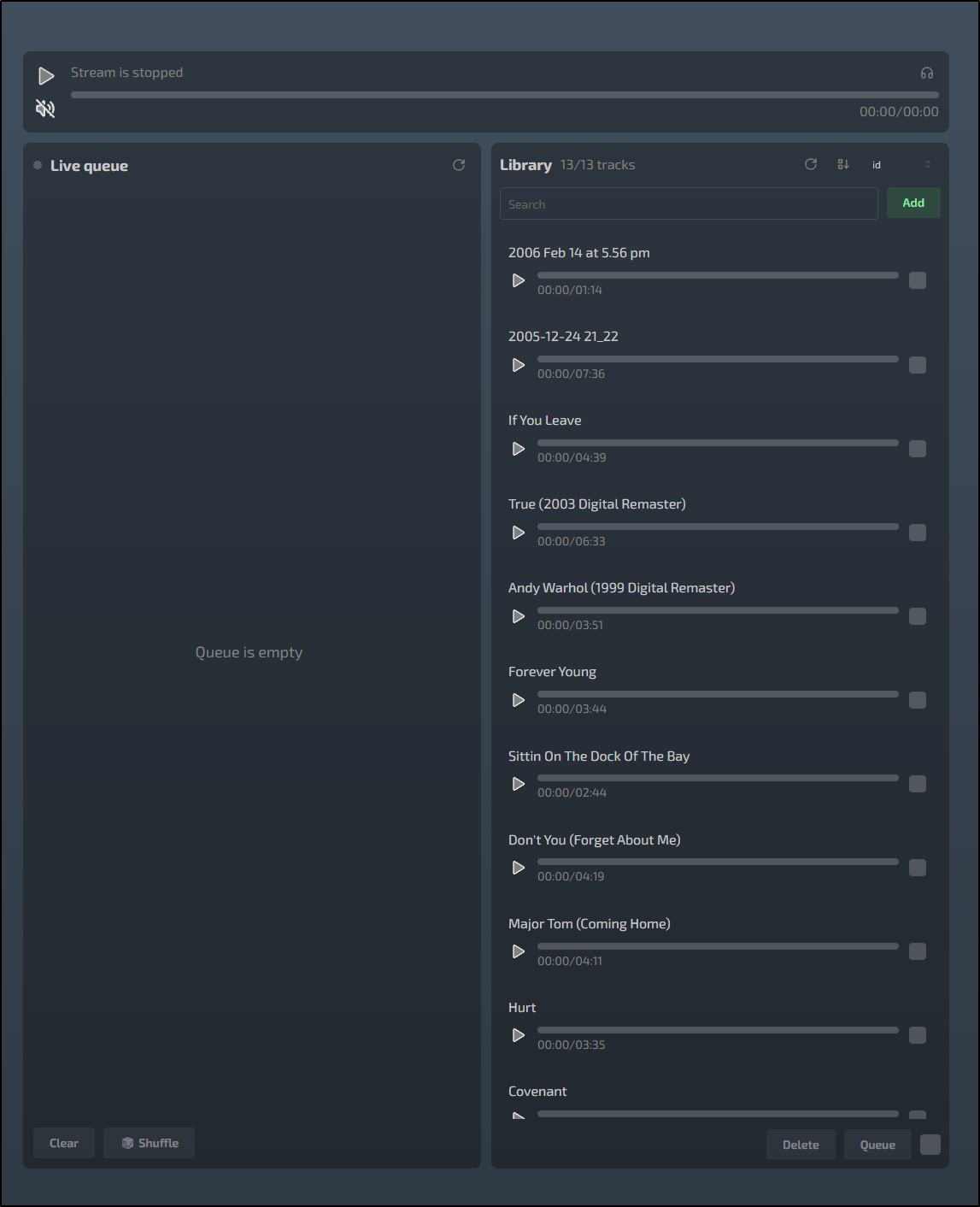Refresh the Live queue
Screen dimensions: 980x1207
(x=459, y=165)
